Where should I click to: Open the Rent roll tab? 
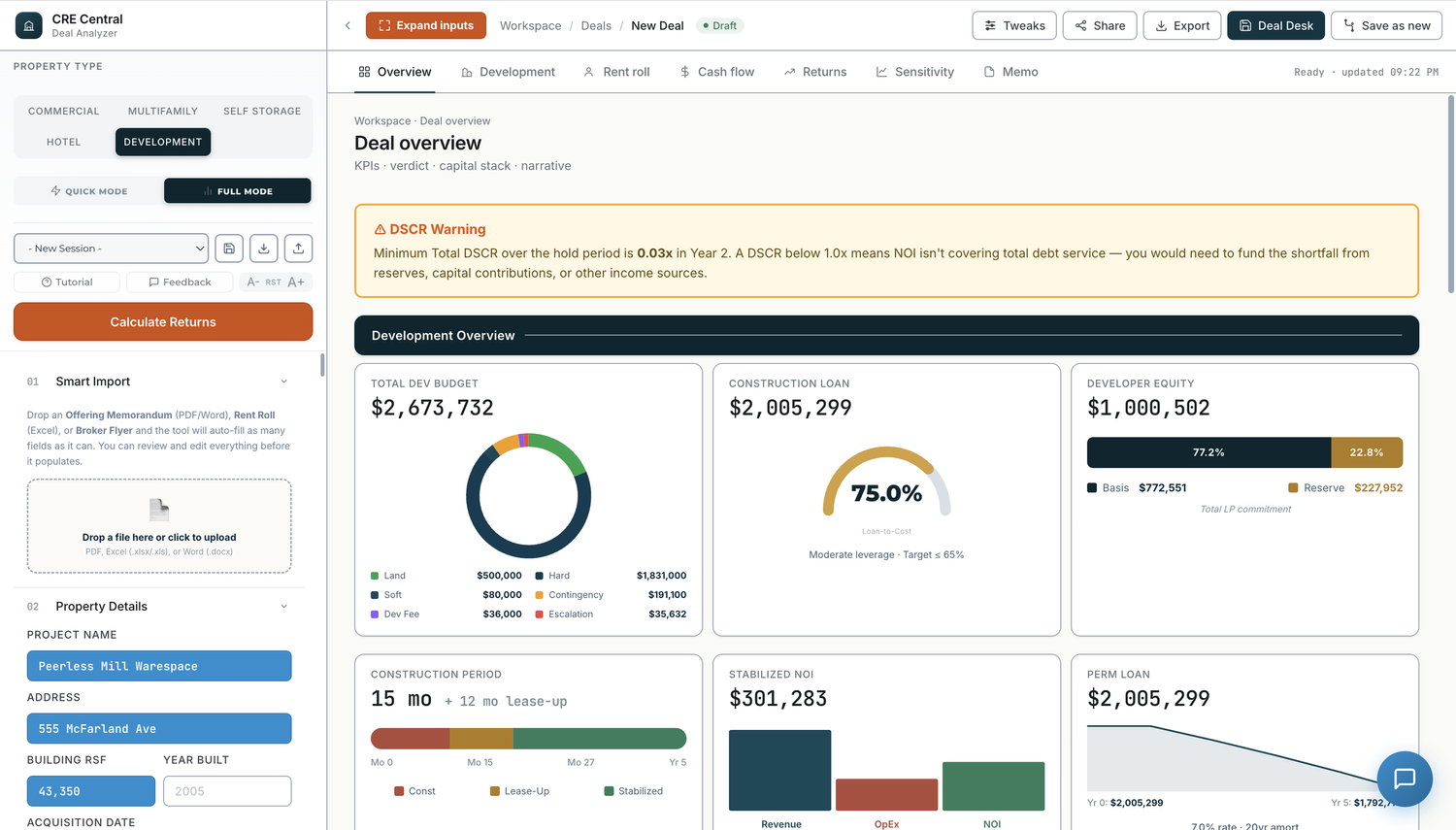(616, 72)
